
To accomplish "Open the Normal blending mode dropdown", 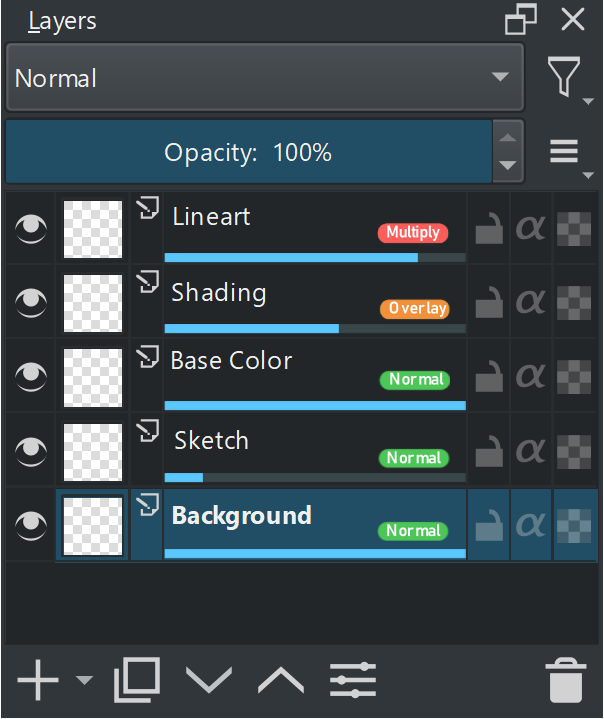I will [x=265, y=78].
